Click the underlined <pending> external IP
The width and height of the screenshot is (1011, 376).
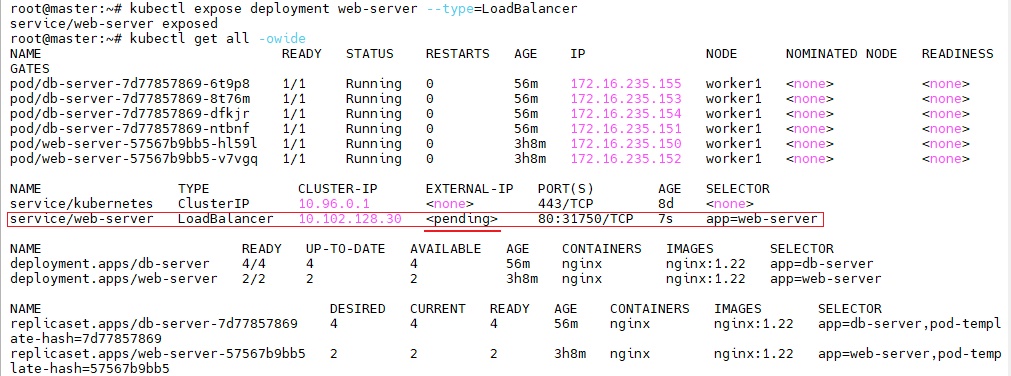tap(462, 219)
